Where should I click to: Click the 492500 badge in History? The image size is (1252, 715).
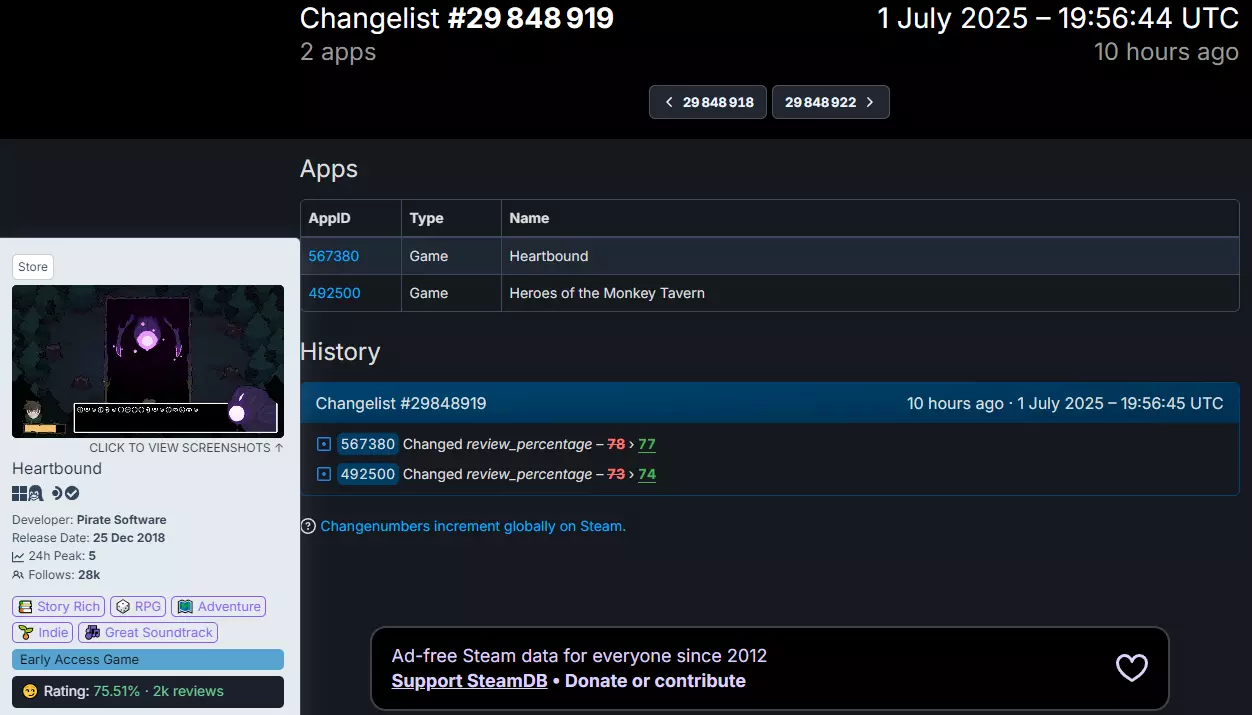tap(368, 474)
